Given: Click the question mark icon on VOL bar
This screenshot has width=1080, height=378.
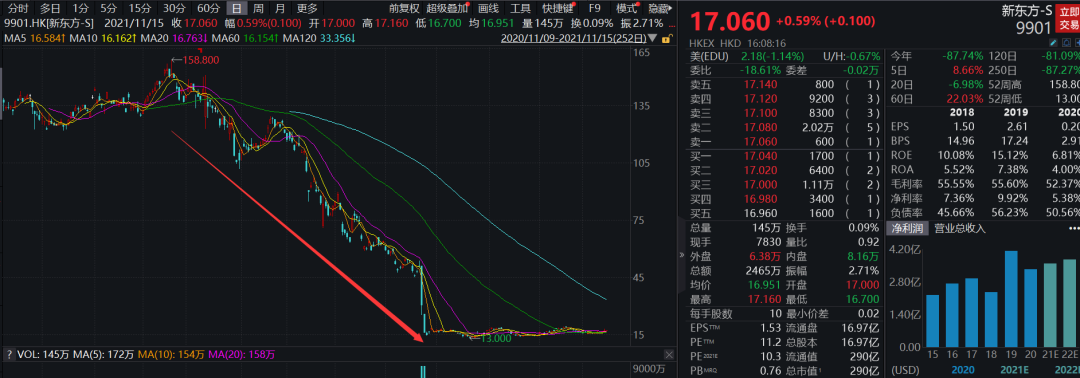Looking at the screenshot, I should point(9,355).
